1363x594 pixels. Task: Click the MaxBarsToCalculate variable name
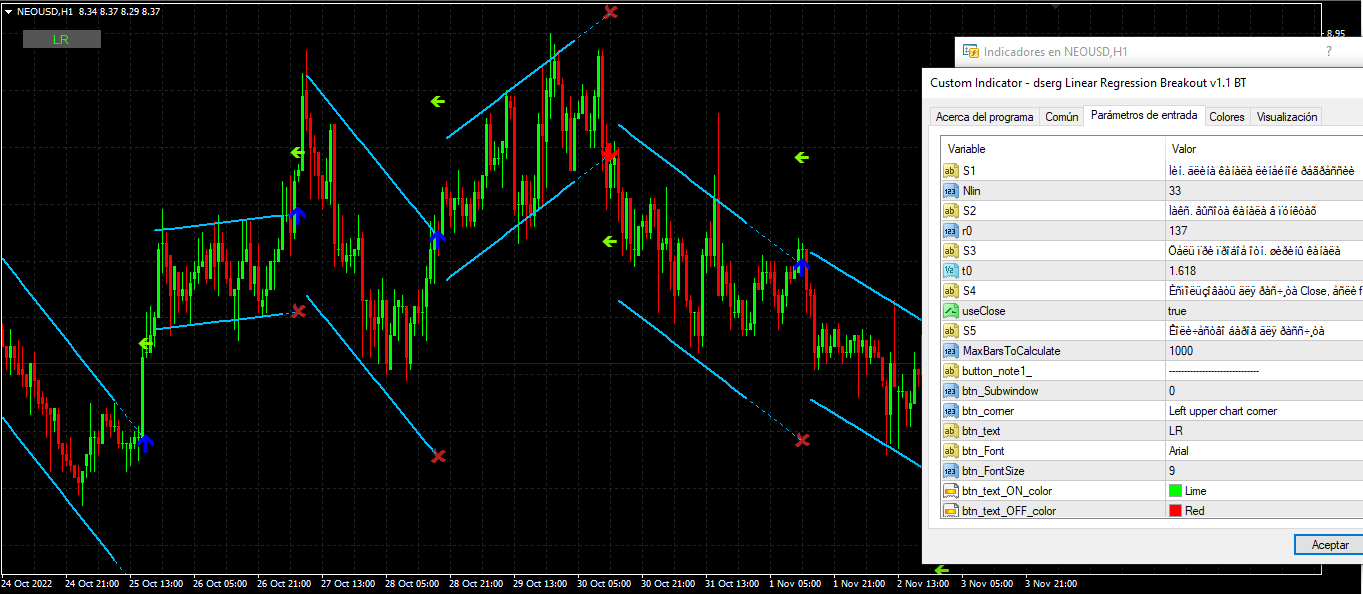1011,351
